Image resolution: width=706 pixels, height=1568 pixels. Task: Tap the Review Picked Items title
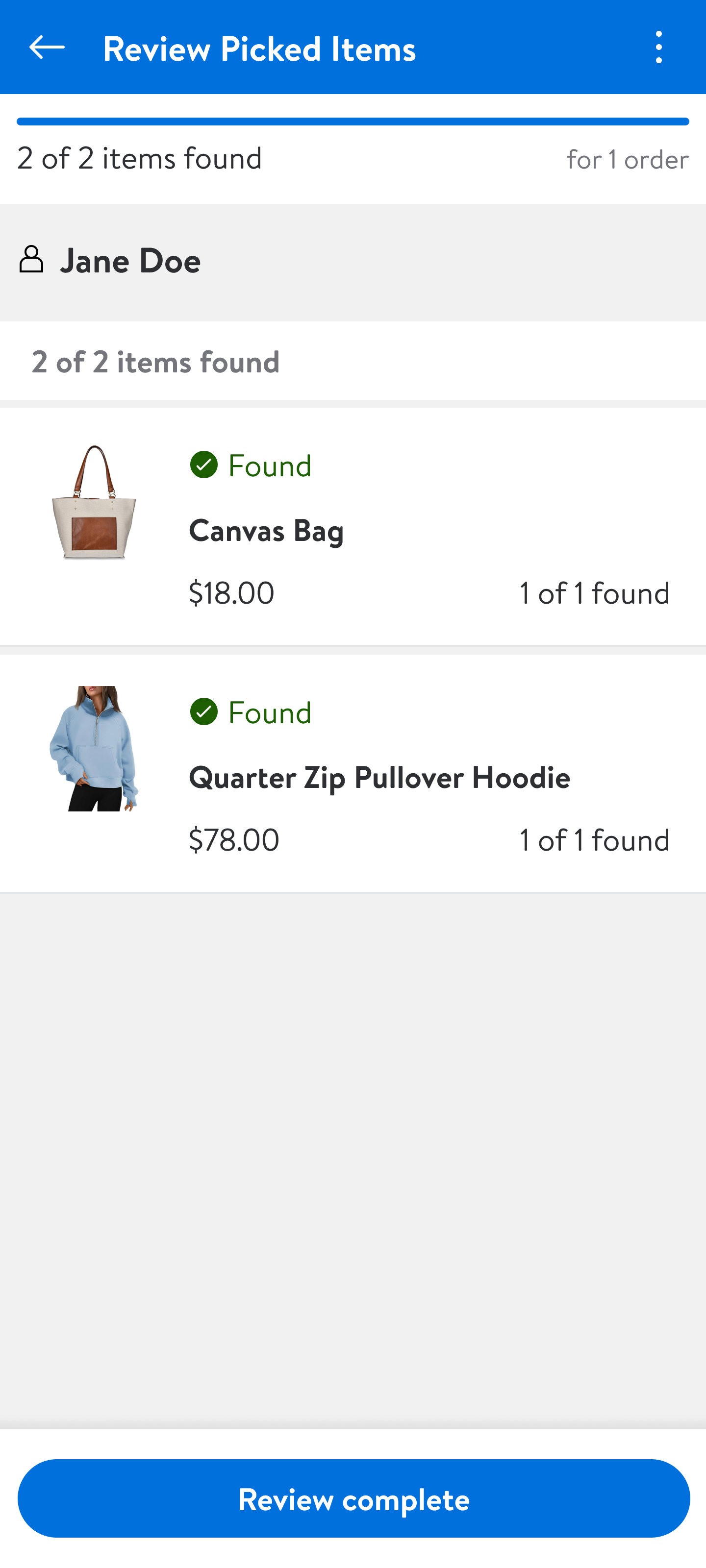pyautogui.click(x=259, y=48)
